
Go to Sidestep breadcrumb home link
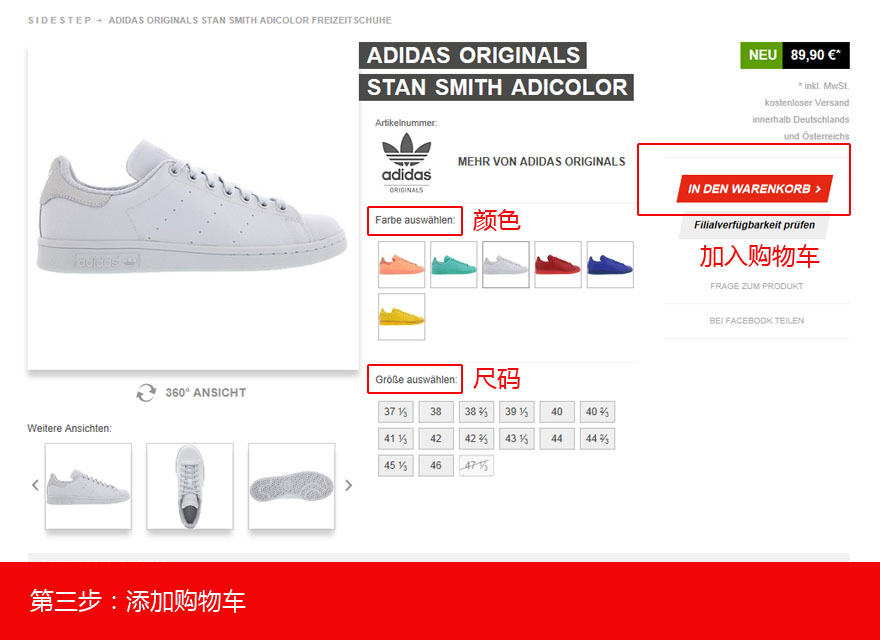point(59,20)
